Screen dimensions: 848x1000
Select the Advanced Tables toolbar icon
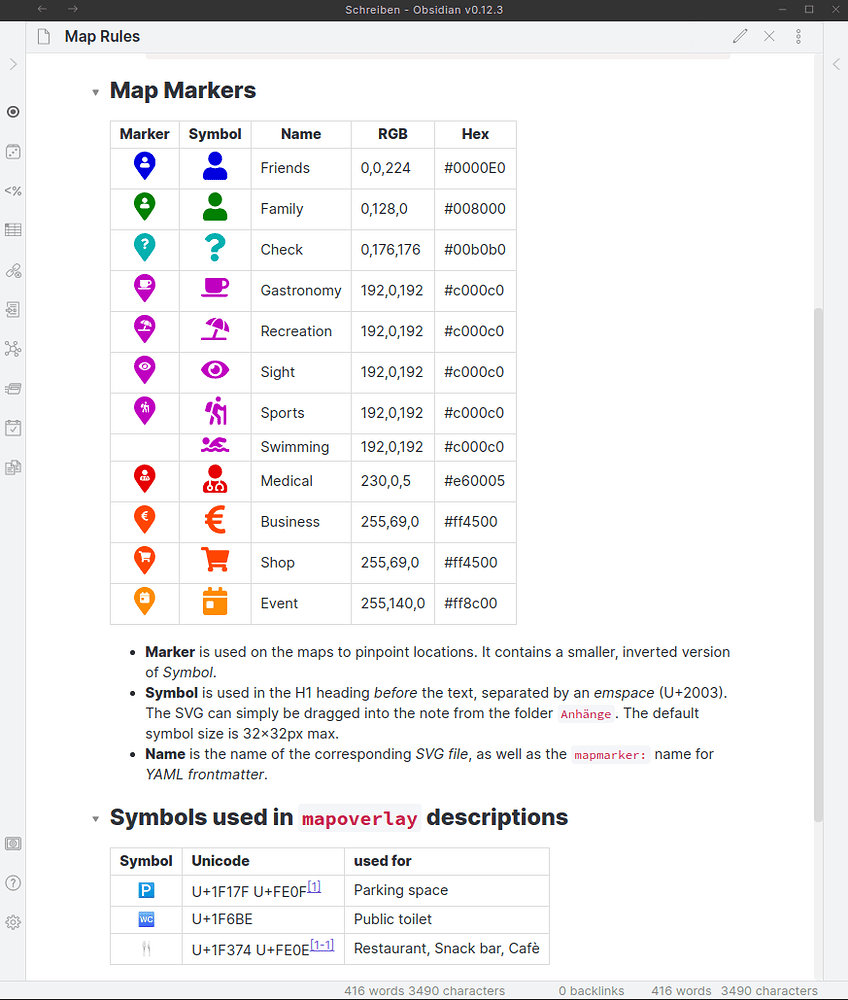click(13, 229)
